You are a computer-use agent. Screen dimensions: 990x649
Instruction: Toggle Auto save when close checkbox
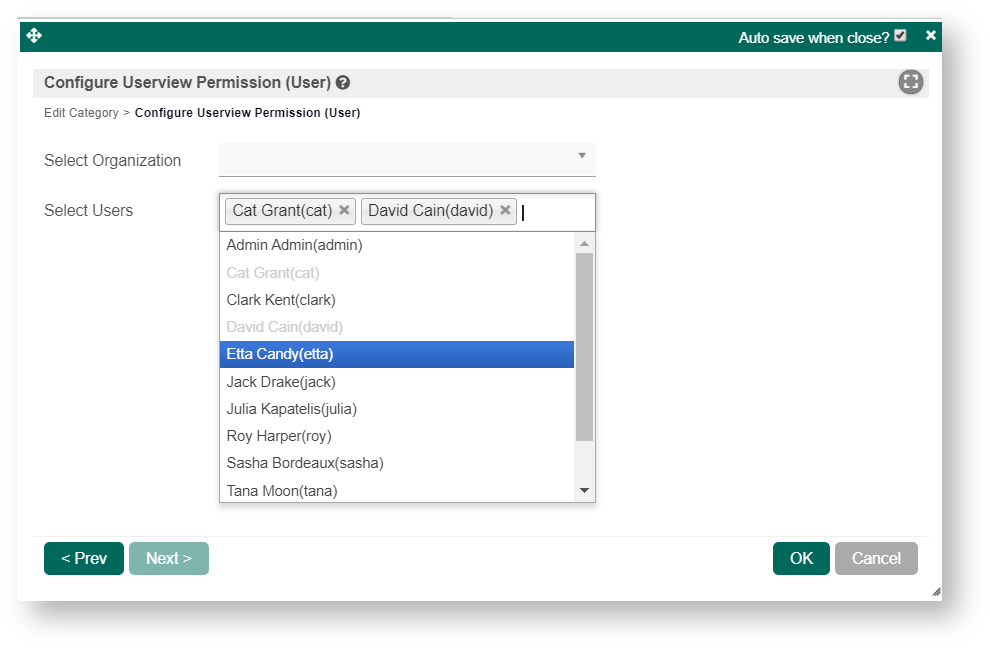[x=900, y=36]
